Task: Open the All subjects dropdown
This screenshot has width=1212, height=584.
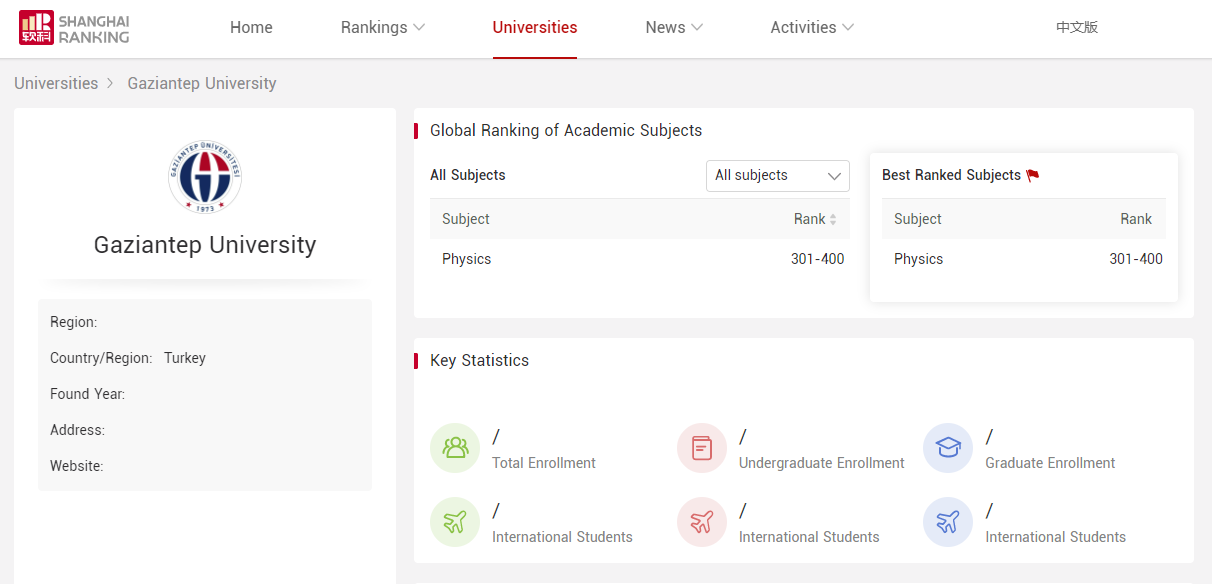Action: [777, 175]
